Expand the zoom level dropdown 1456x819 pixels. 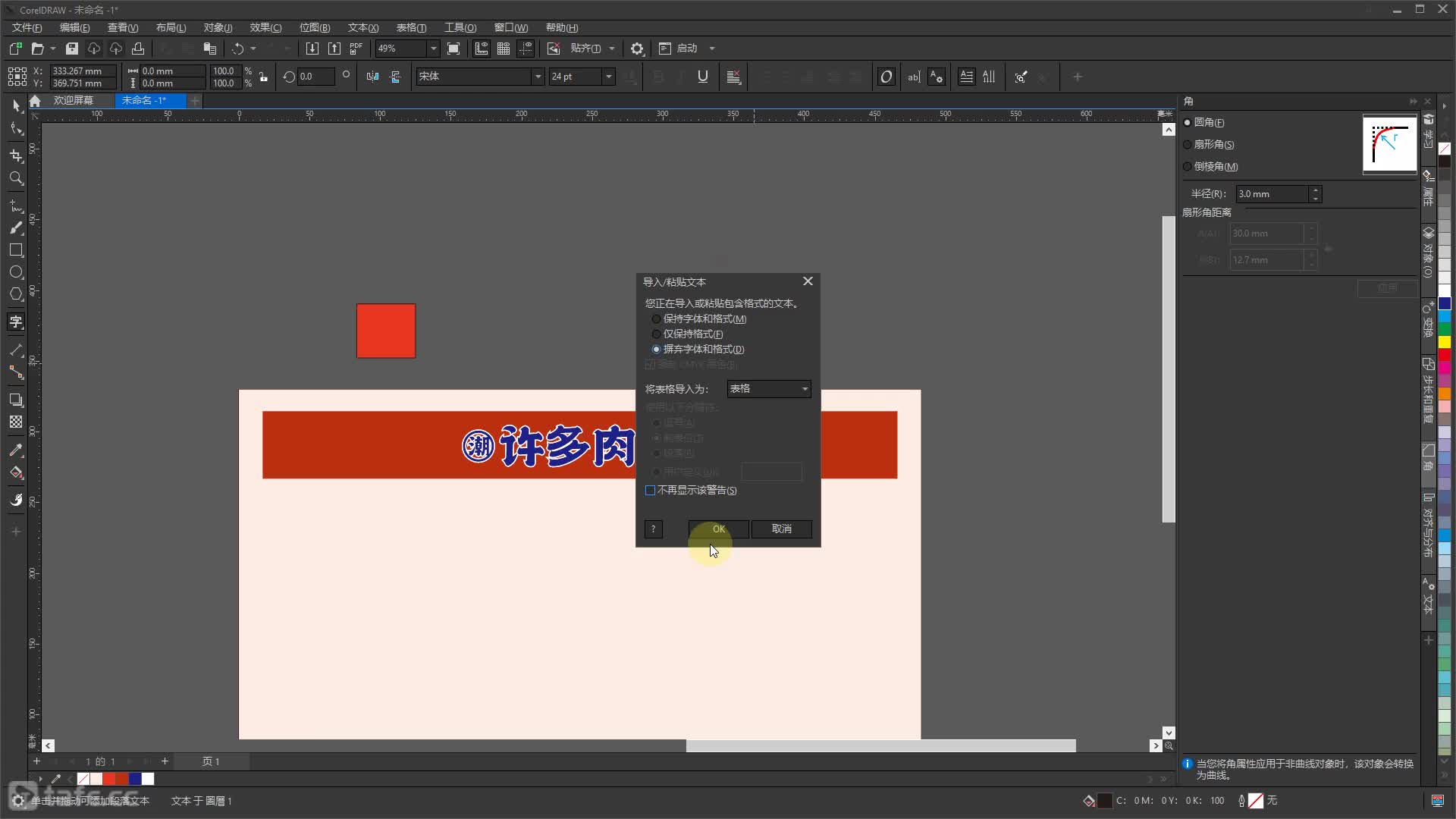(433, 49)
